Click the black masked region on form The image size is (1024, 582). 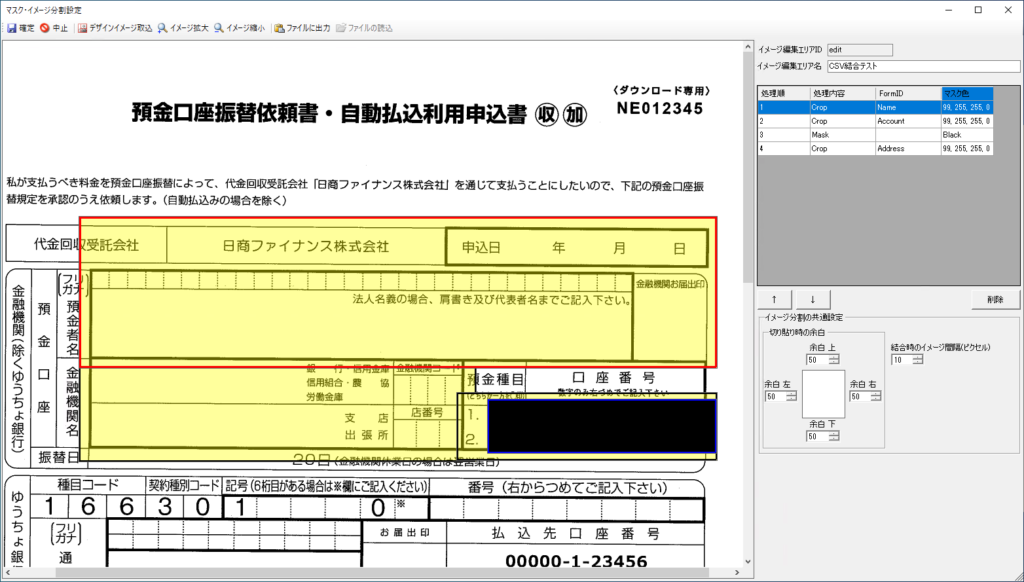[x=601, y=426]
